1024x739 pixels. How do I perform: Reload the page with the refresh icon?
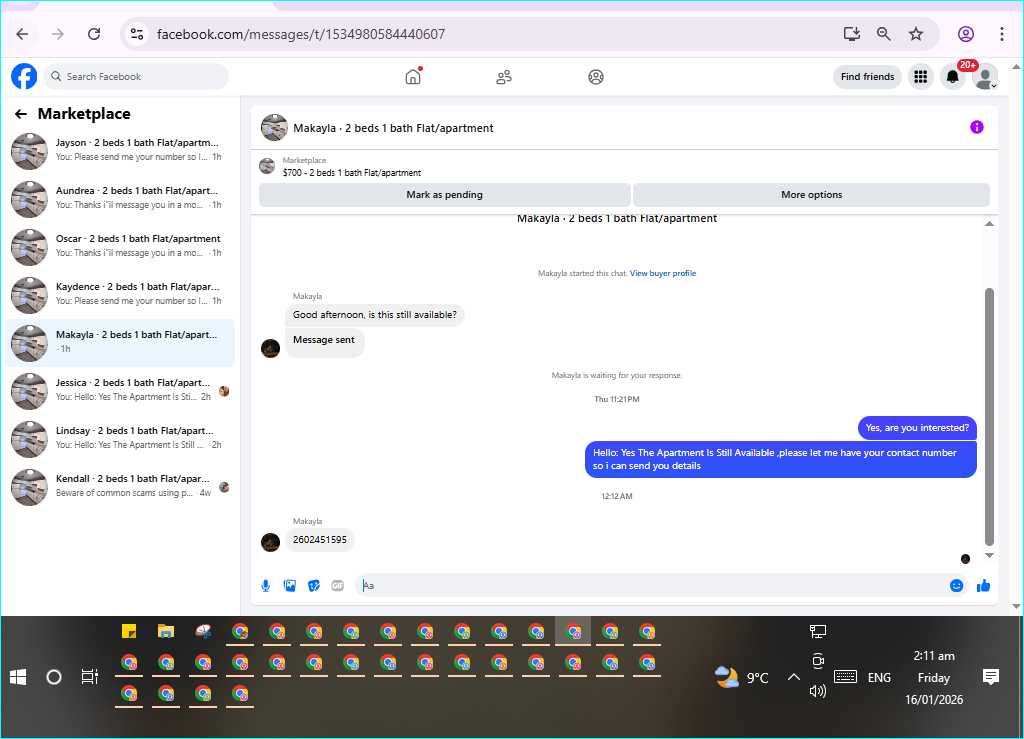[94, 34]
